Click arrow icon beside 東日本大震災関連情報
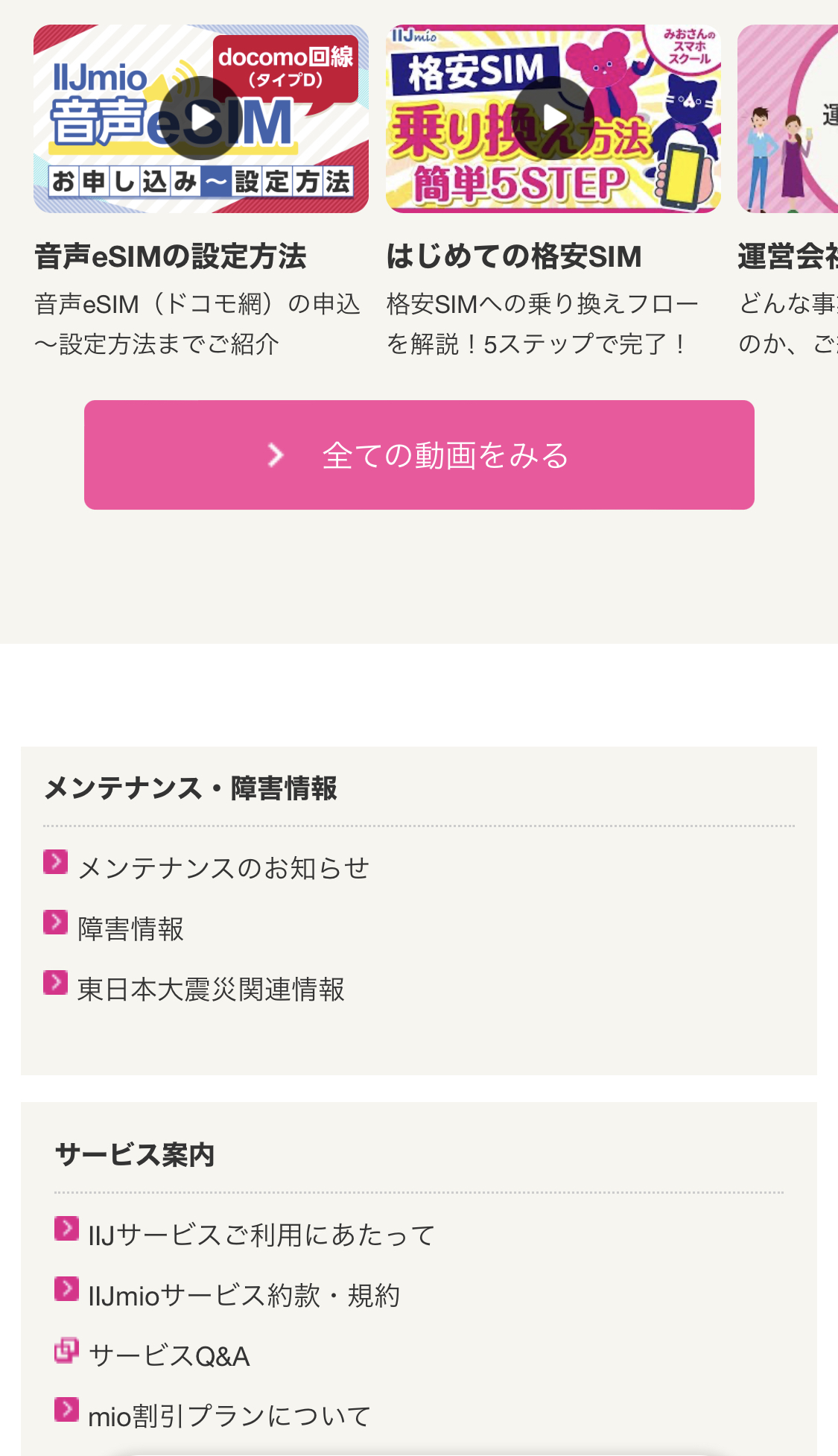Viewport: 838px width, 1456px height. [56, 983]
